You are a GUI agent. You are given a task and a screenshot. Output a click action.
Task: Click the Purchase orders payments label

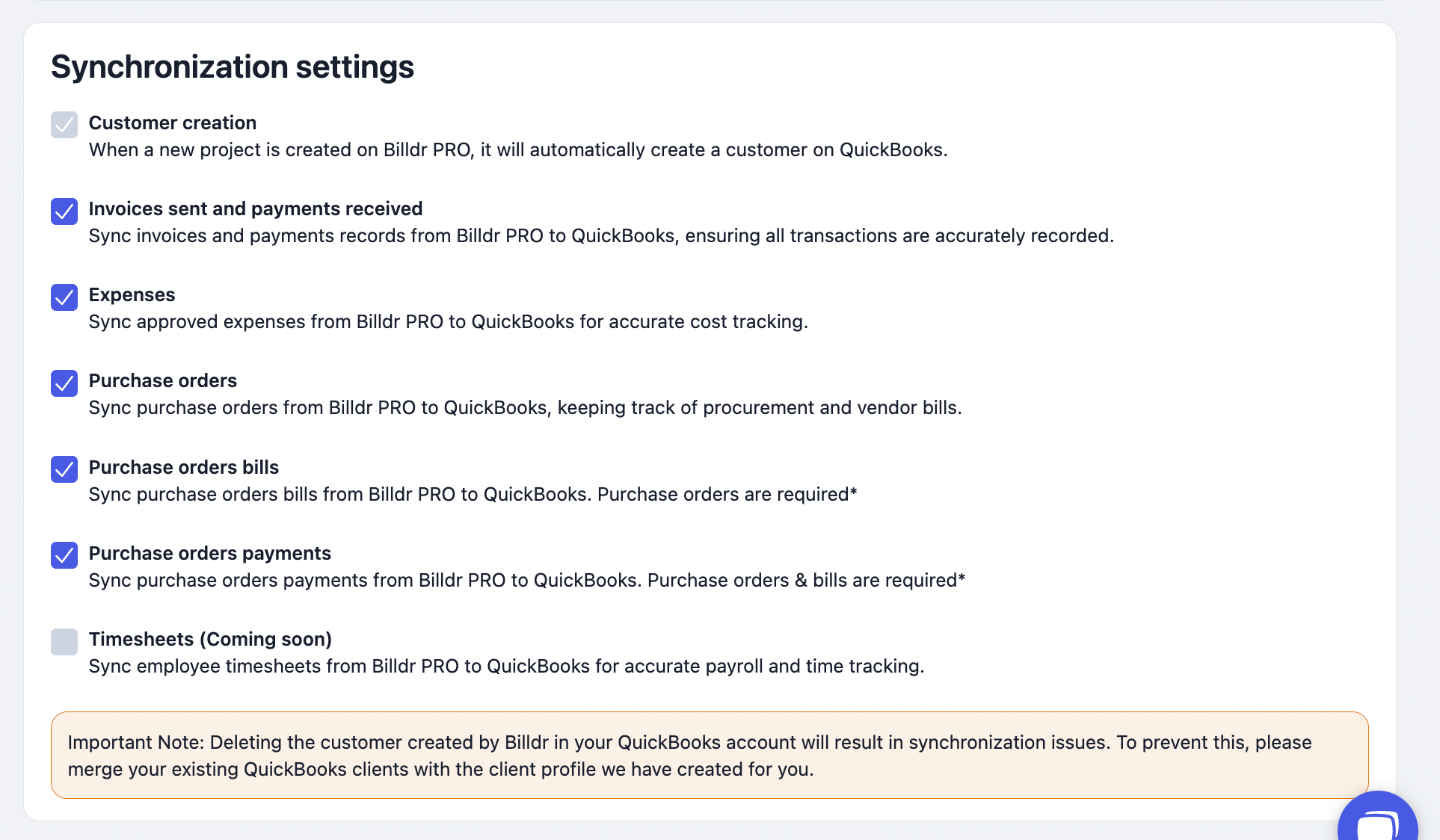210,553
